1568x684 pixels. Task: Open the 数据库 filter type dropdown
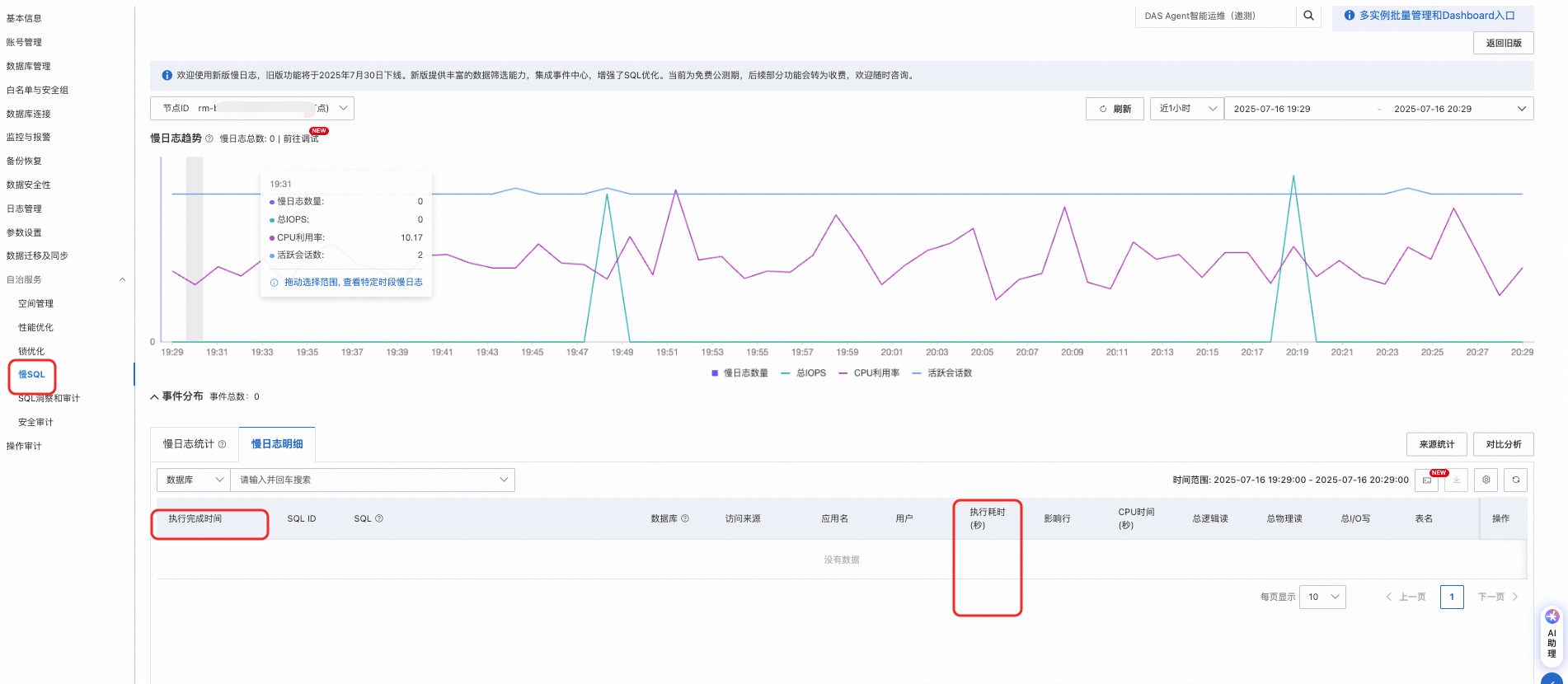(x=194, y=480)
